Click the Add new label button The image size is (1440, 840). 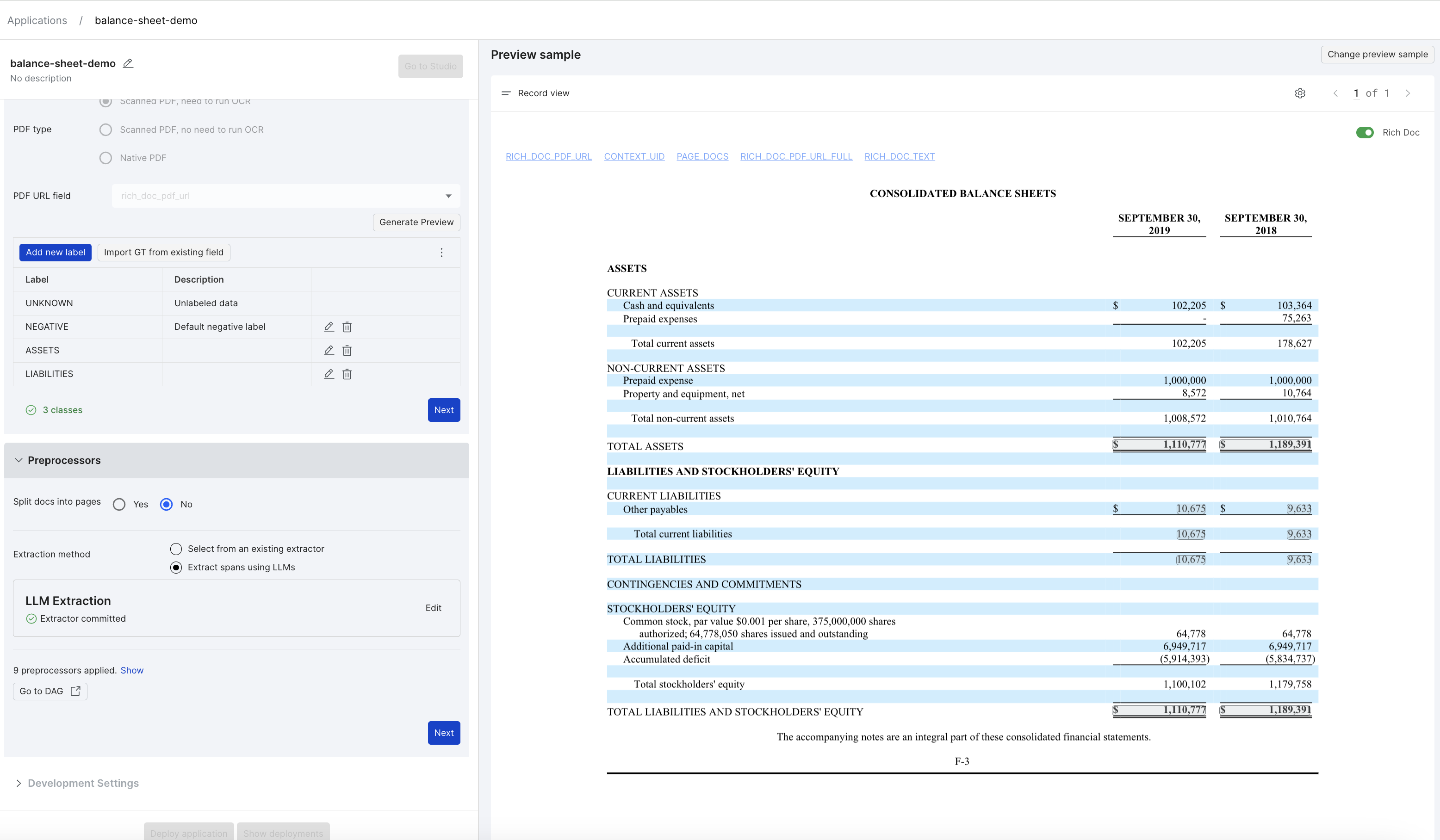[55, 252]
